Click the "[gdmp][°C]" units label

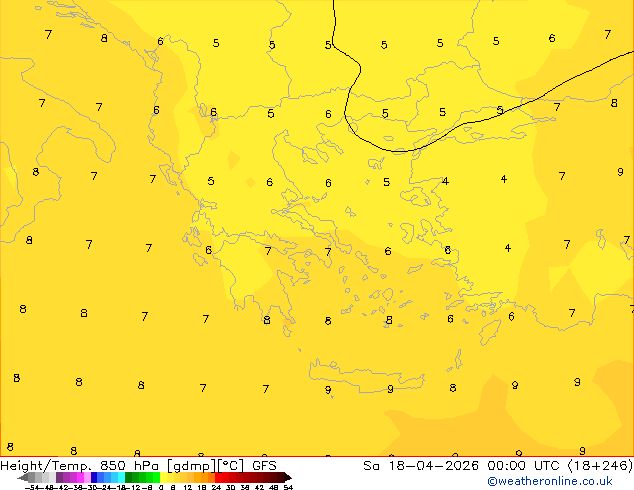(205, 466)
